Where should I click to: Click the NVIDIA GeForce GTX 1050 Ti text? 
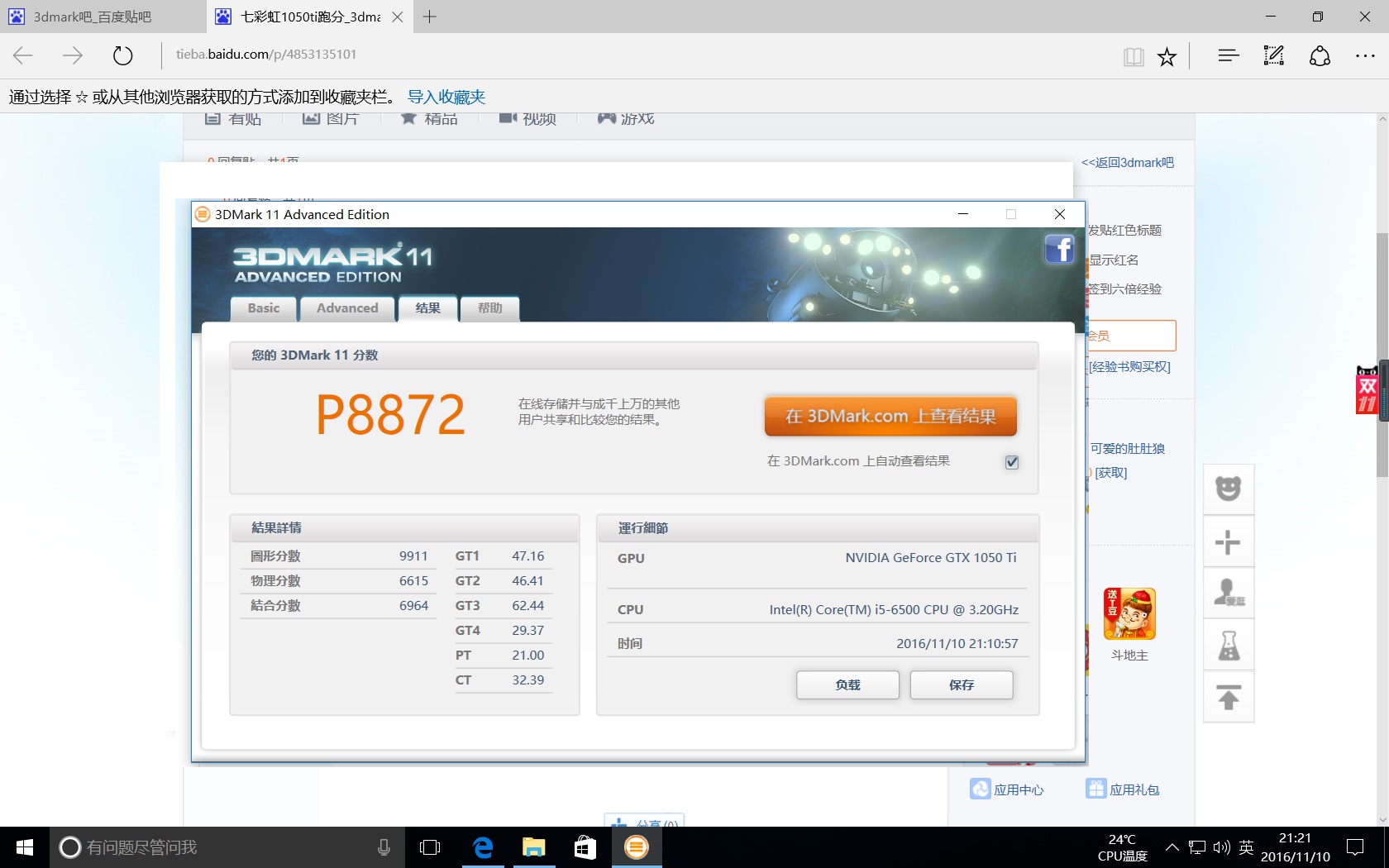pos(931,558)
